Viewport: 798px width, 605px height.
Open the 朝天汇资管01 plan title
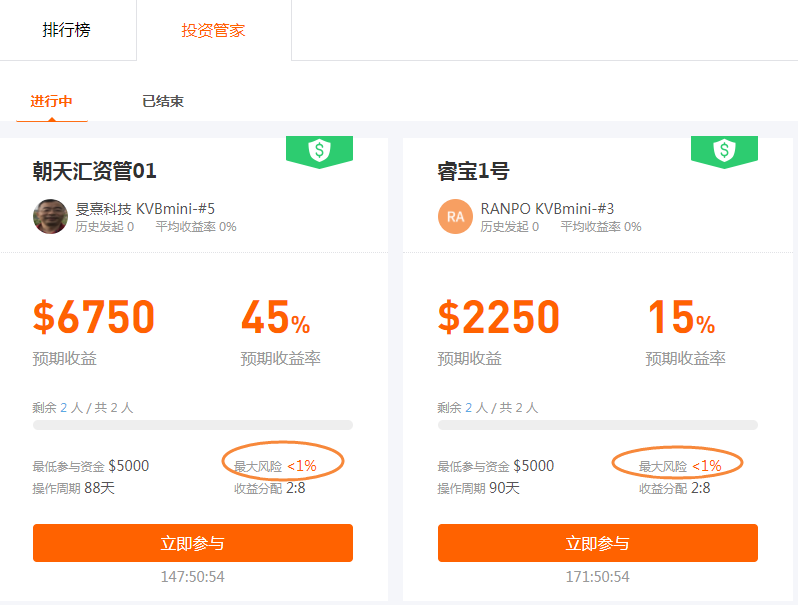94,171
